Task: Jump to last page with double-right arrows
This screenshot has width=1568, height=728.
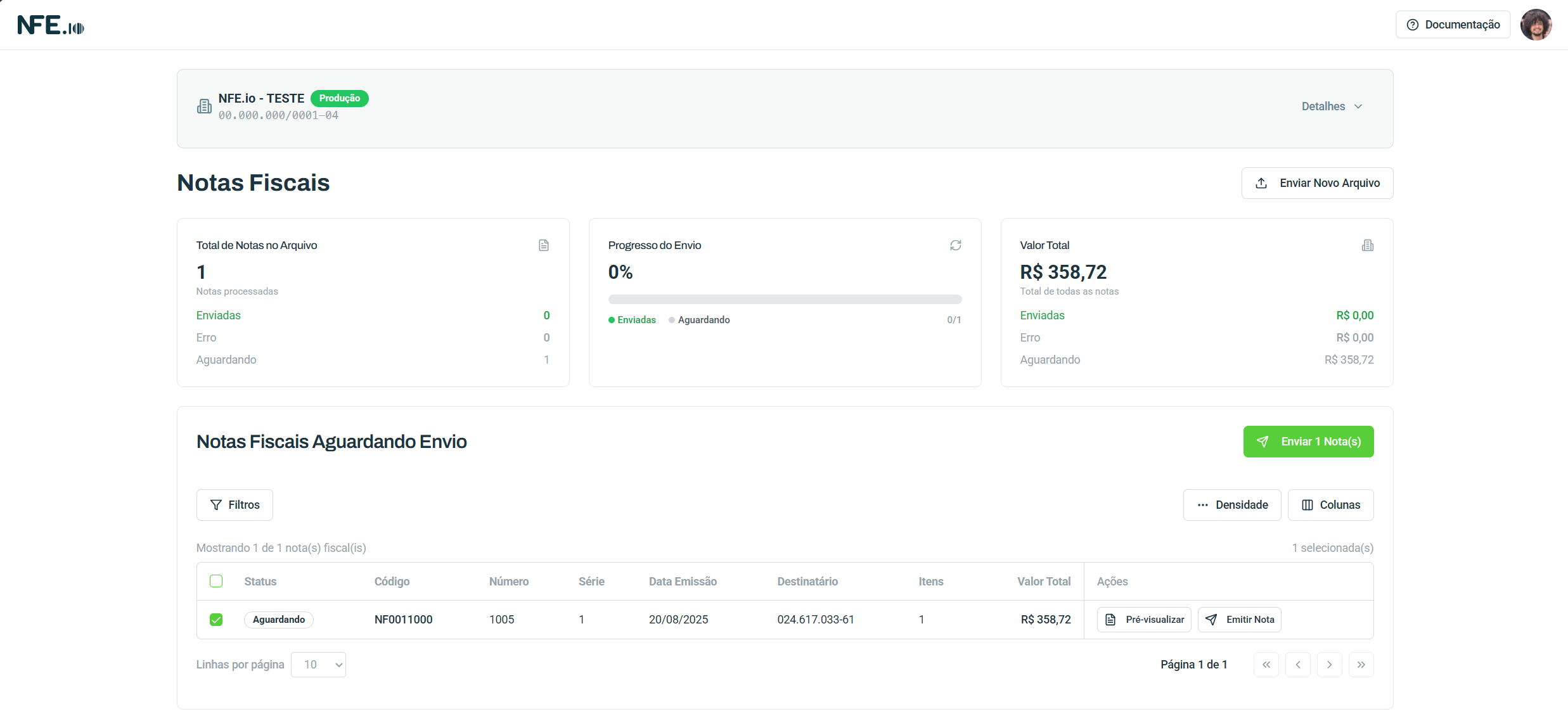Action: coord(1361,665)
